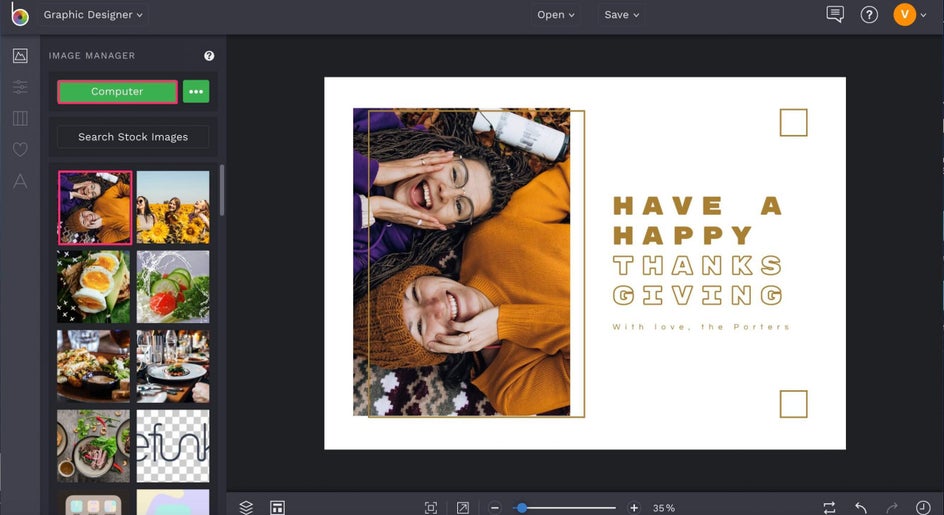Open the Graphics heart sidebar tab
The width and height of the screenshot is (944, 515).
(20, 149)
